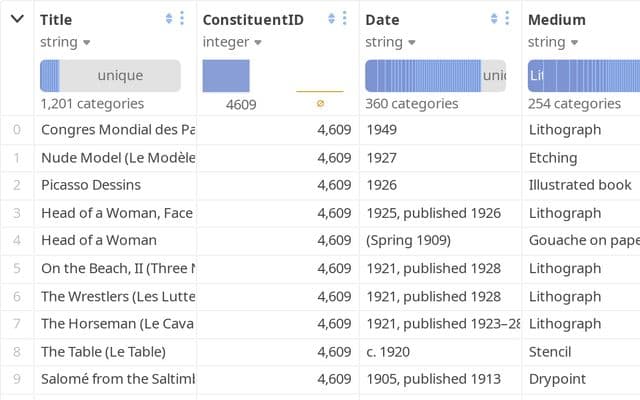Open the Date column three-dot menu
640x400 pixels.
[x=507, y=18]
